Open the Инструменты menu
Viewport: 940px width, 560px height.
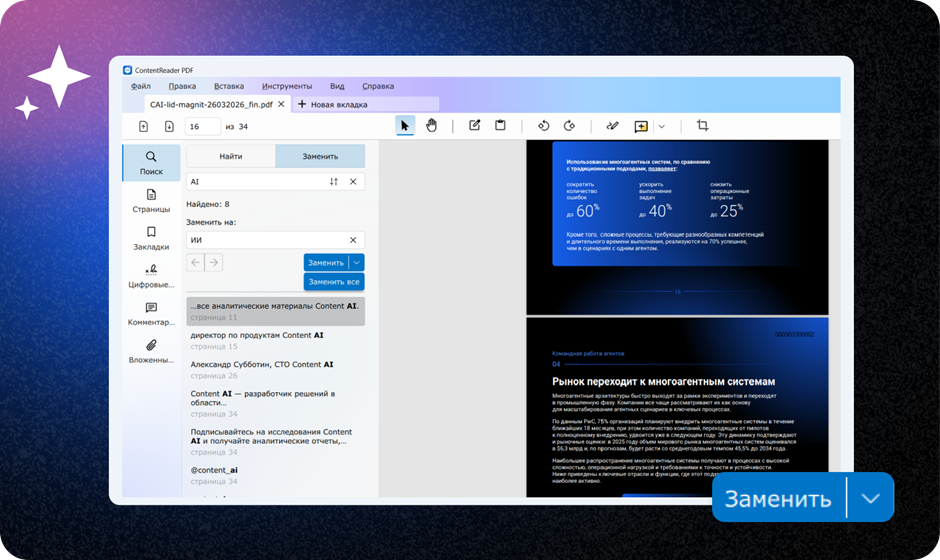pyautogui.click(x=287, y=86)
